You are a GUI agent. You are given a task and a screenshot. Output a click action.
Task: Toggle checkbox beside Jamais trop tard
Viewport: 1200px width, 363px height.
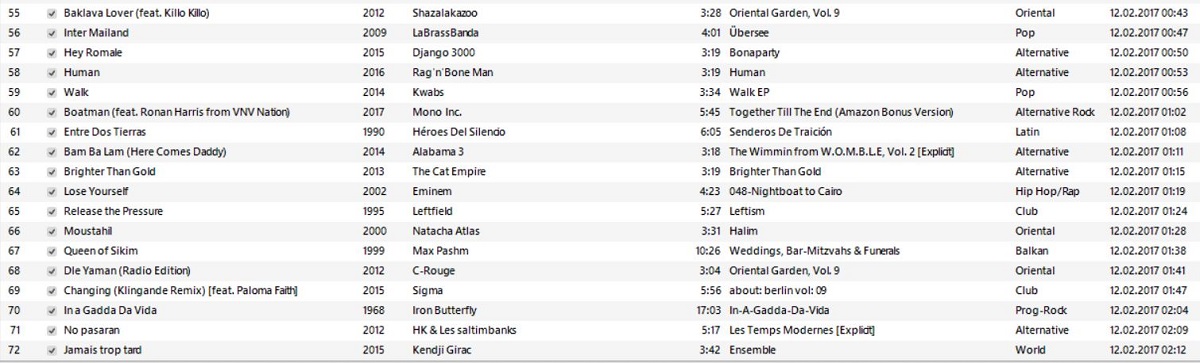click(52, 350)
